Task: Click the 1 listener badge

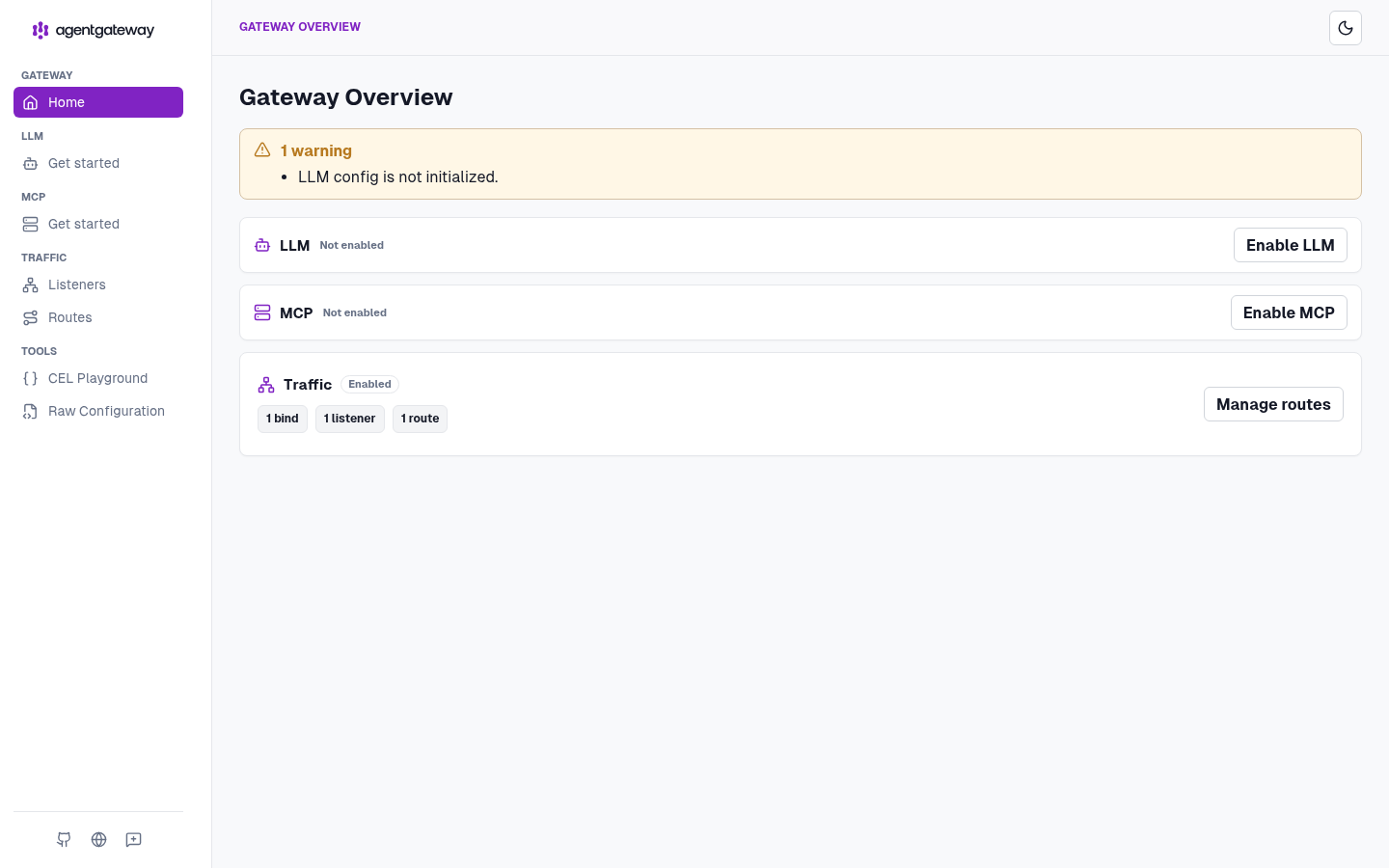Action: click(349, 419)
